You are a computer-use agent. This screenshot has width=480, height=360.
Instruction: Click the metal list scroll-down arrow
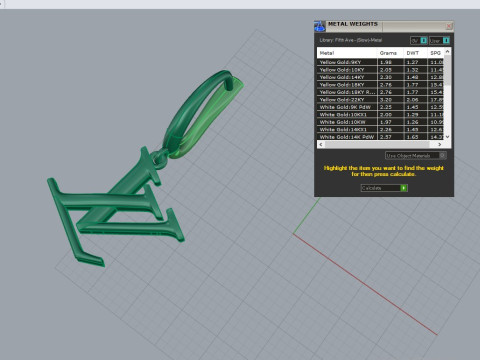click(448, 136)
